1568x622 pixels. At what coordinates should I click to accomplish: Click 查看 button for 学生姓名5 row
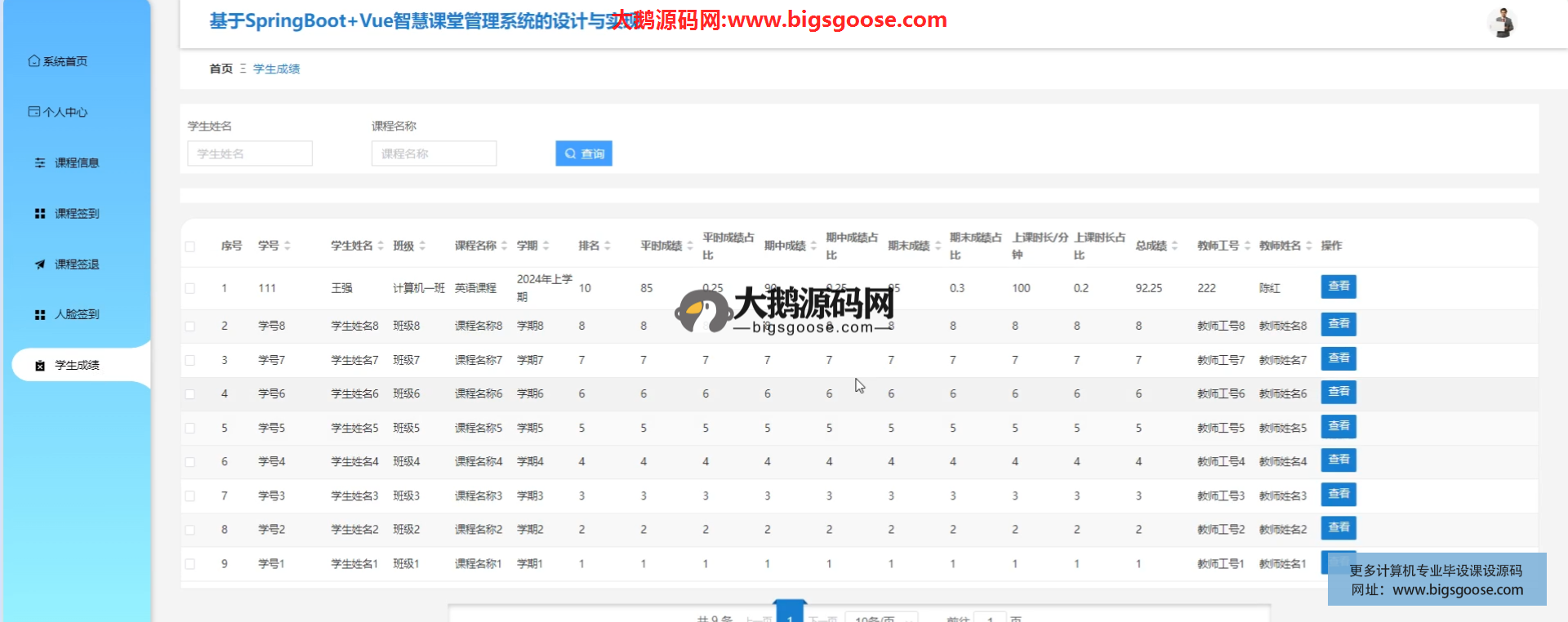1339,427
